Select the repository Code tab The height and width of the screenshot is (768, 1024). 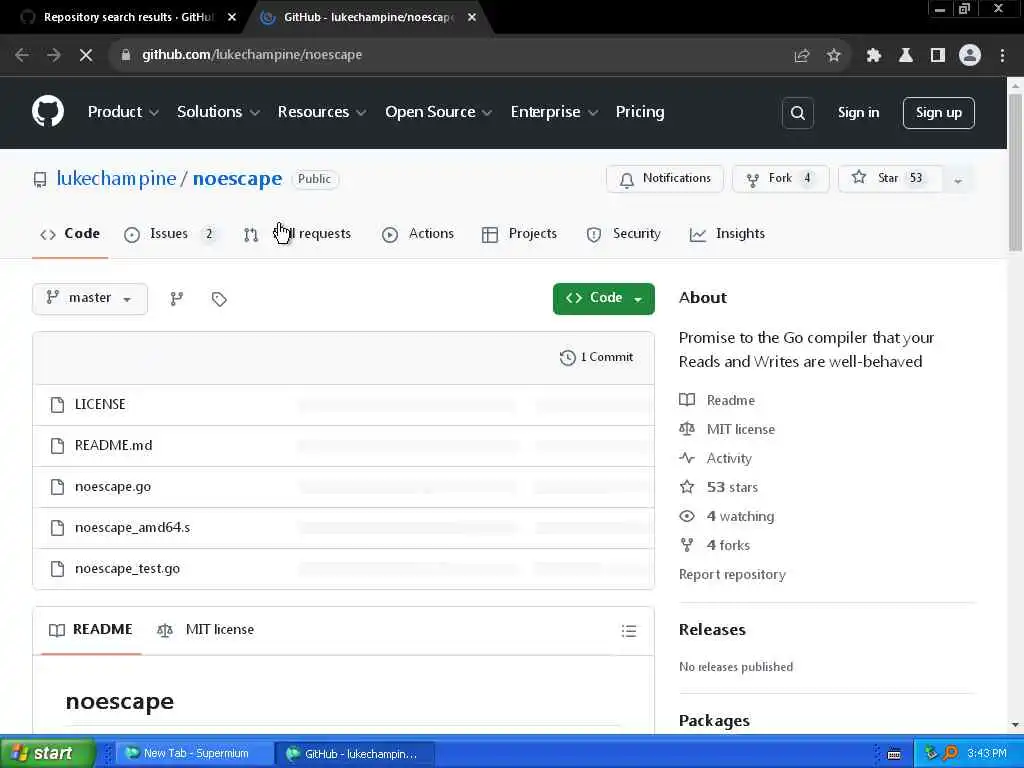pyautogui.click(x=70, y=234)
